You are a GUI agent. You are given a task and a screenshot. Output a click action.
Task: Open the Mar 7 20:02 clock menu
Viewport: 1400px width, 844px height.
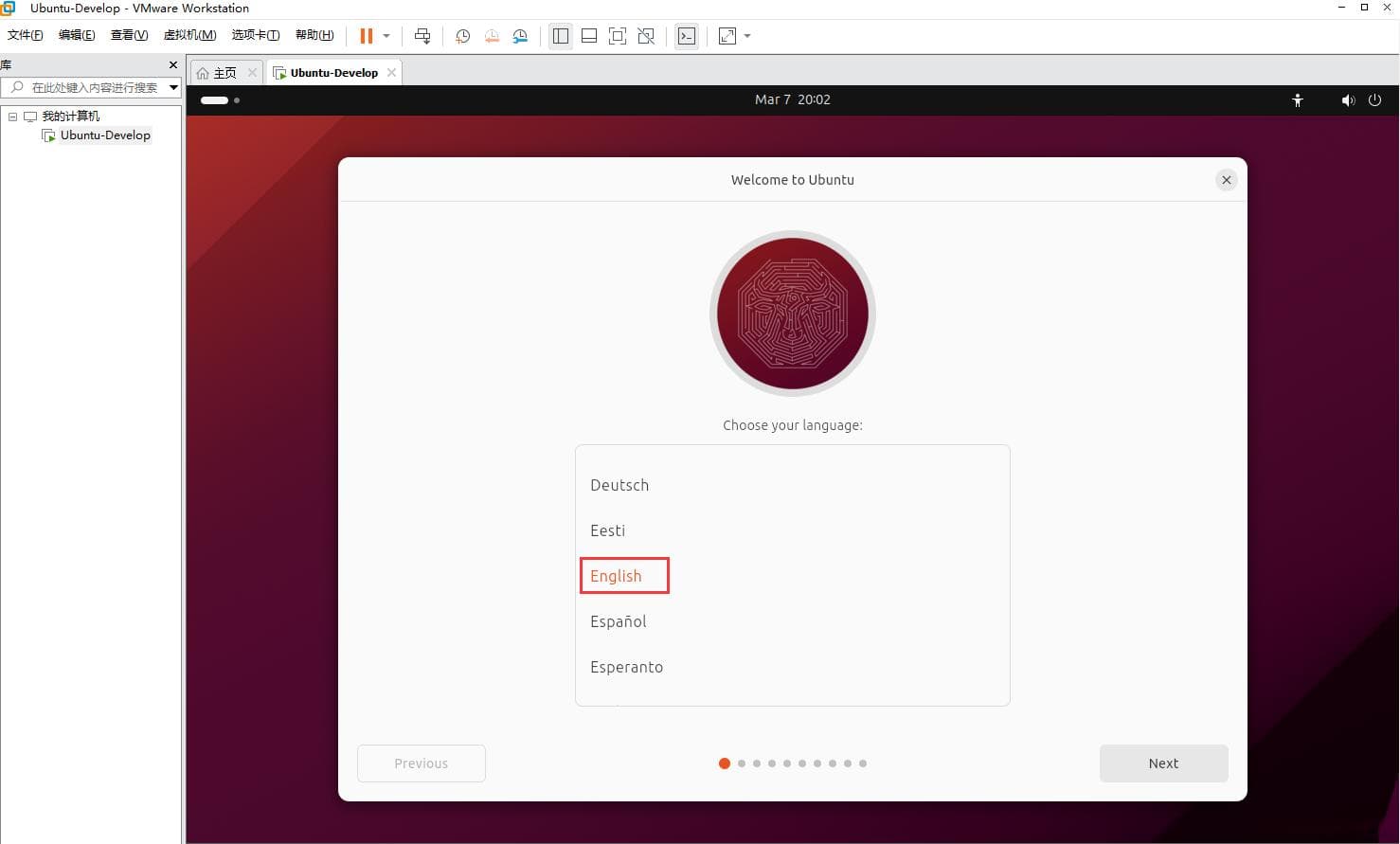(x=793, y=99)
